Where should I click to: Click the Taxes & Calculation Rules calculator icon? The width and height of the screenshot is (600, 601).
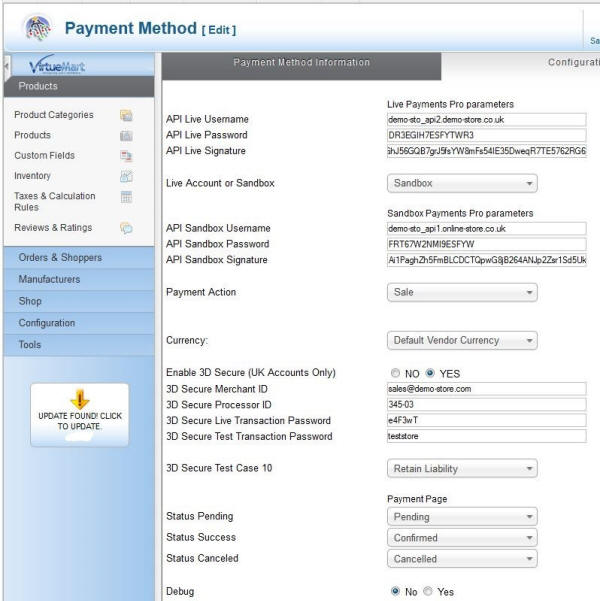click(x=126, y=197)
